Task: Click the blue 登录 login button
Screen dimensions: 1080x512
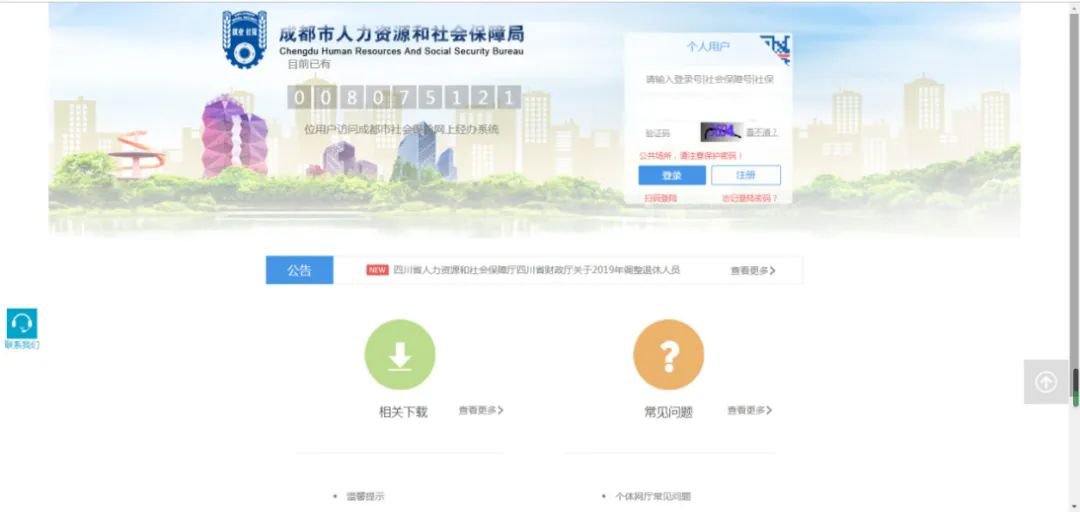Action: (x=672, y=175)
